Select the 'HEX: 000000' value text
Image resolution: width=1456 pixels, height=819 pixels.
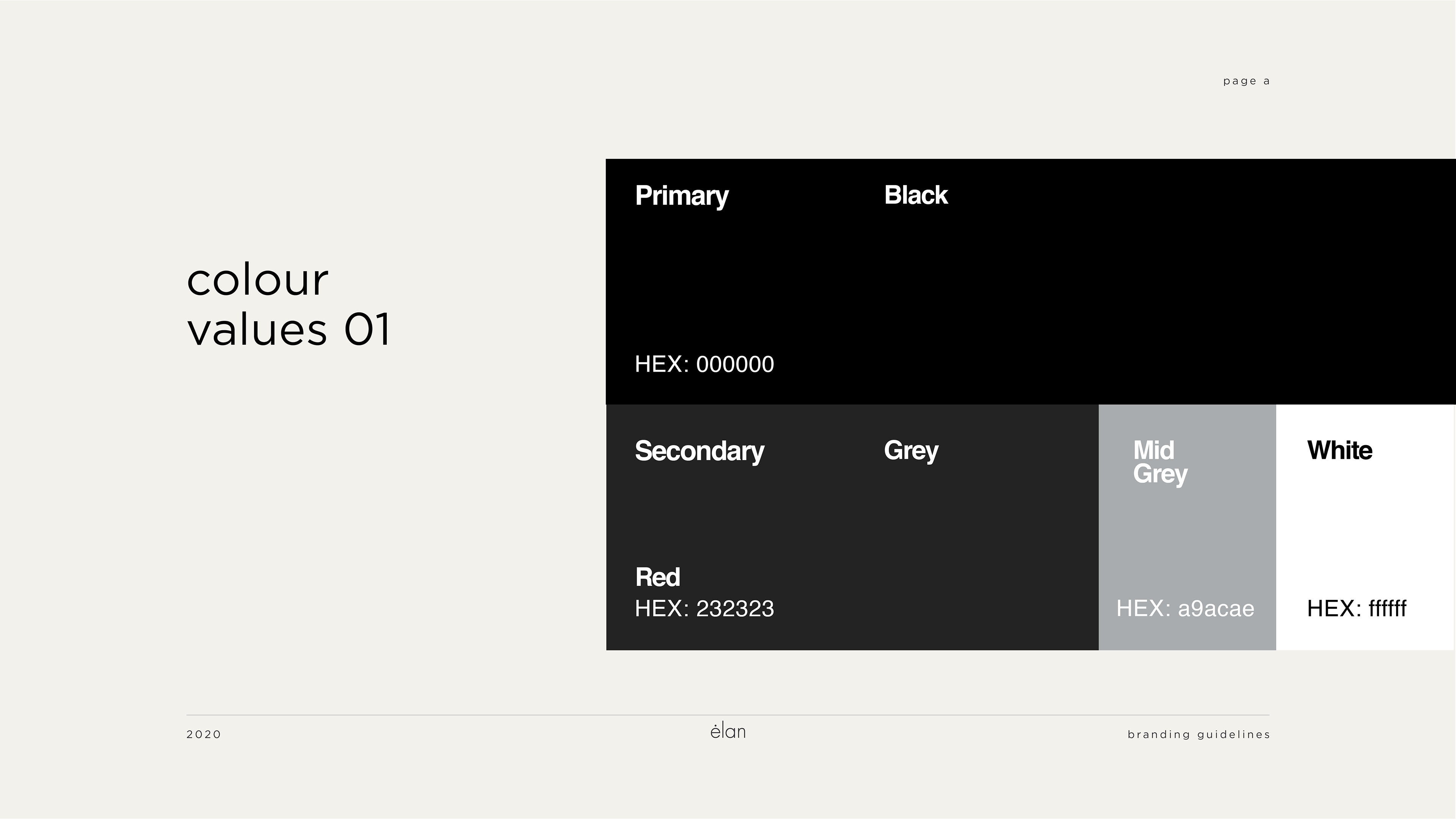point(704,364)
